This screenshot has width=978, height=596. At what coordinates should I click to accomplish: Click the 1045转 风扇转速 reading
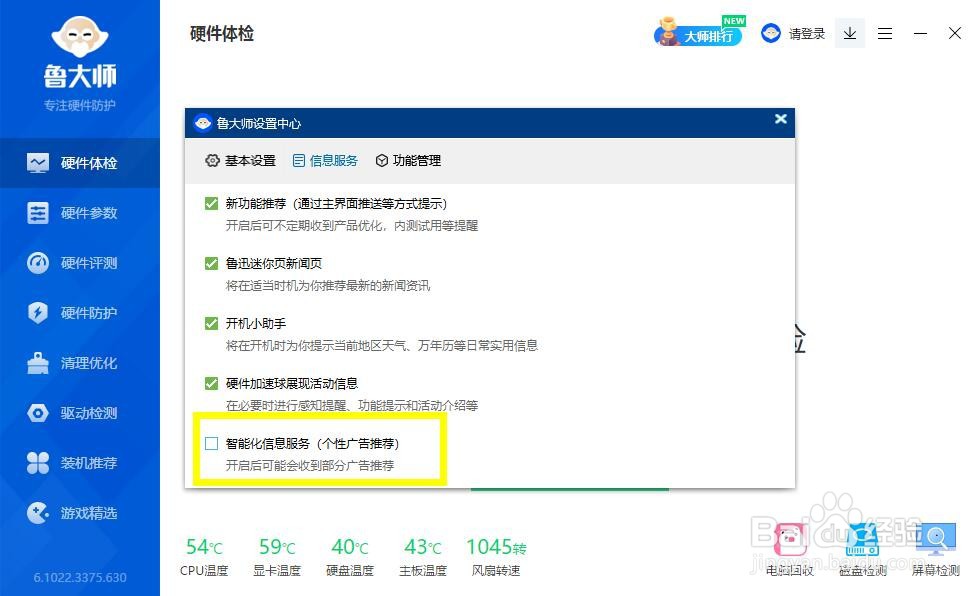coord(496,556)
